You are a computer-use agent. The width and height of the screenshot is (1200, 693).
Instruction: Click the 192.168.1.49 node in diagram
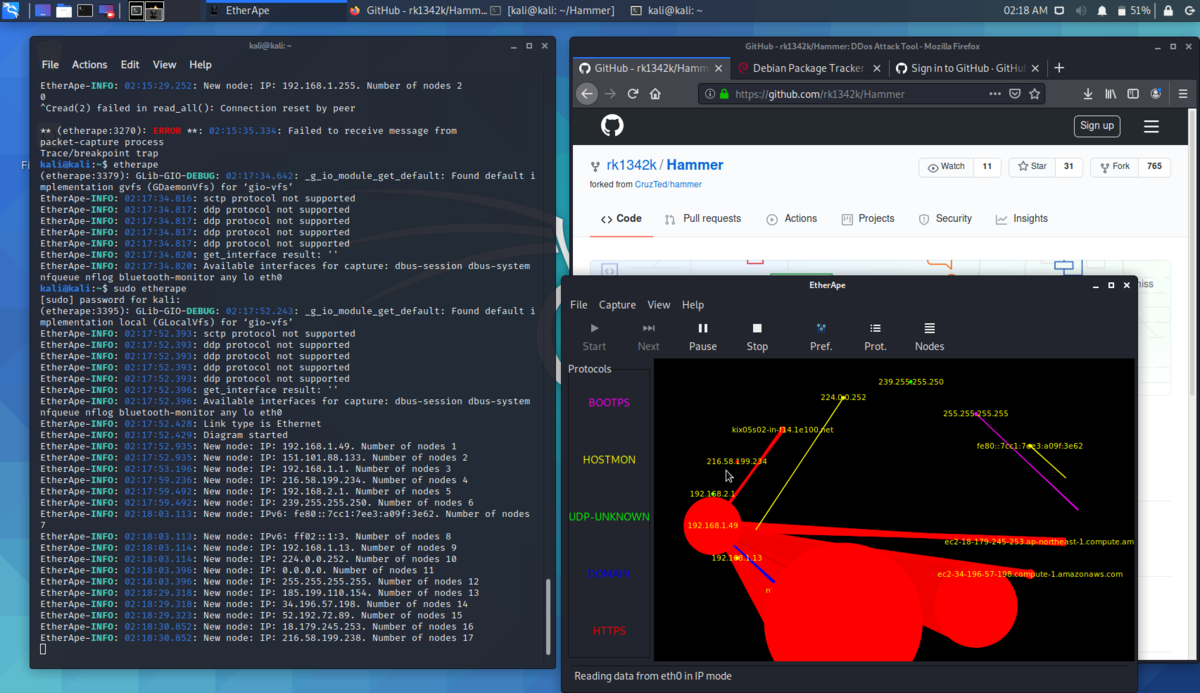712,526
